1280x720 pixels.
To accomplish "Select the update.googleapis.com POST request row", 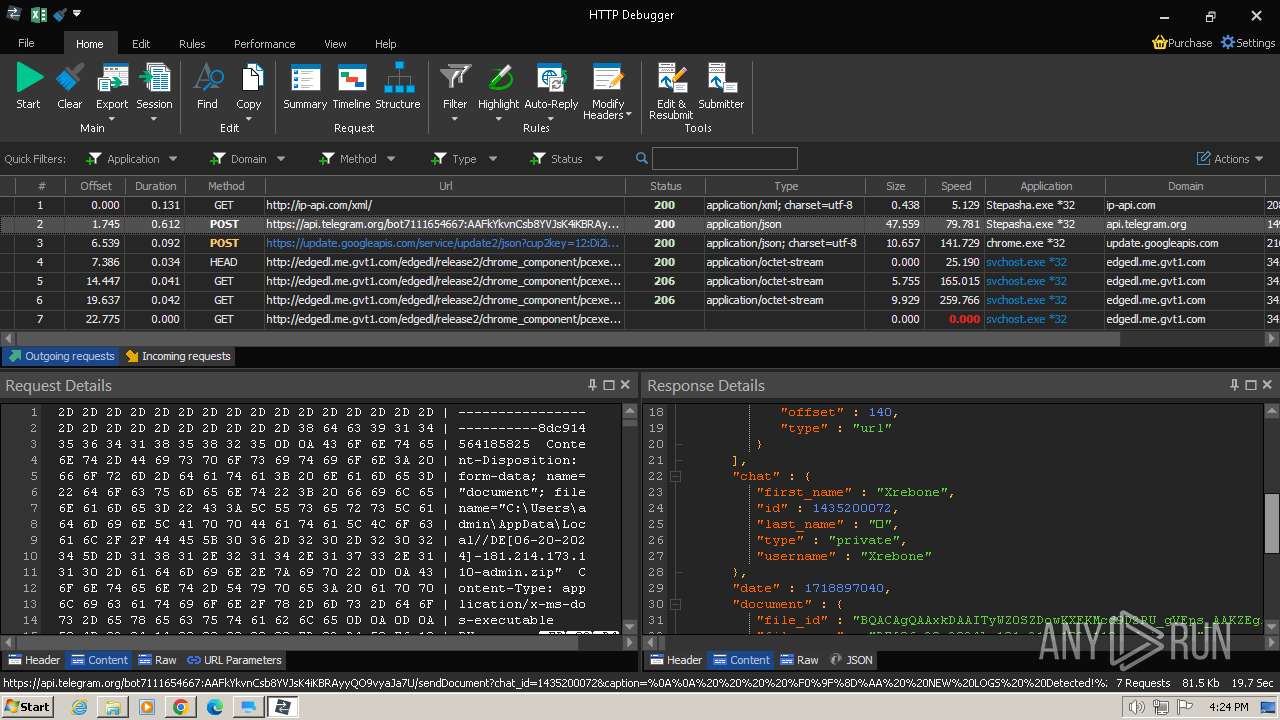I will point(640,243).
